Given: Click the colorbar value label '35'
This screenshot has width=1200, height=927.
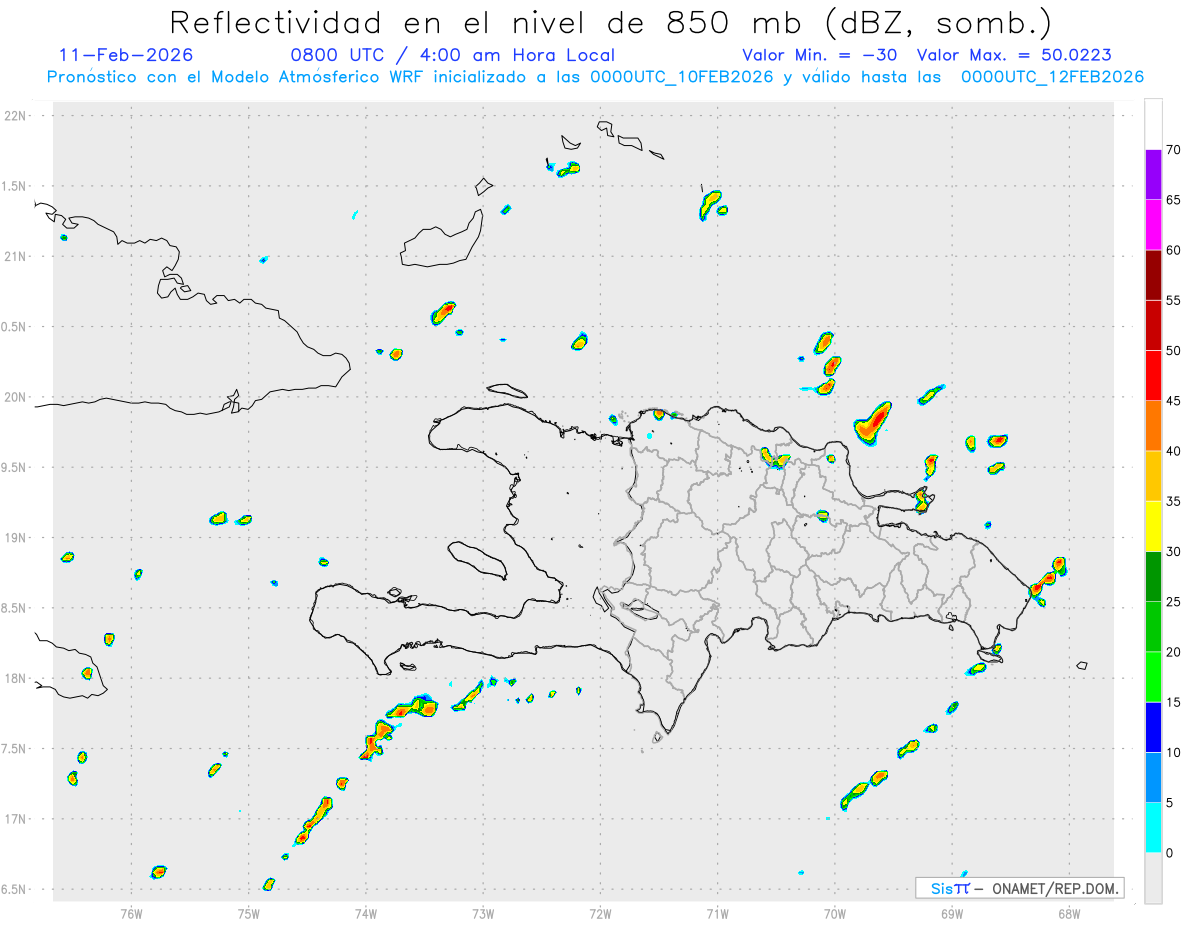Looking at the screenshot, I should pyautogui.click(x=1174, y=501).
